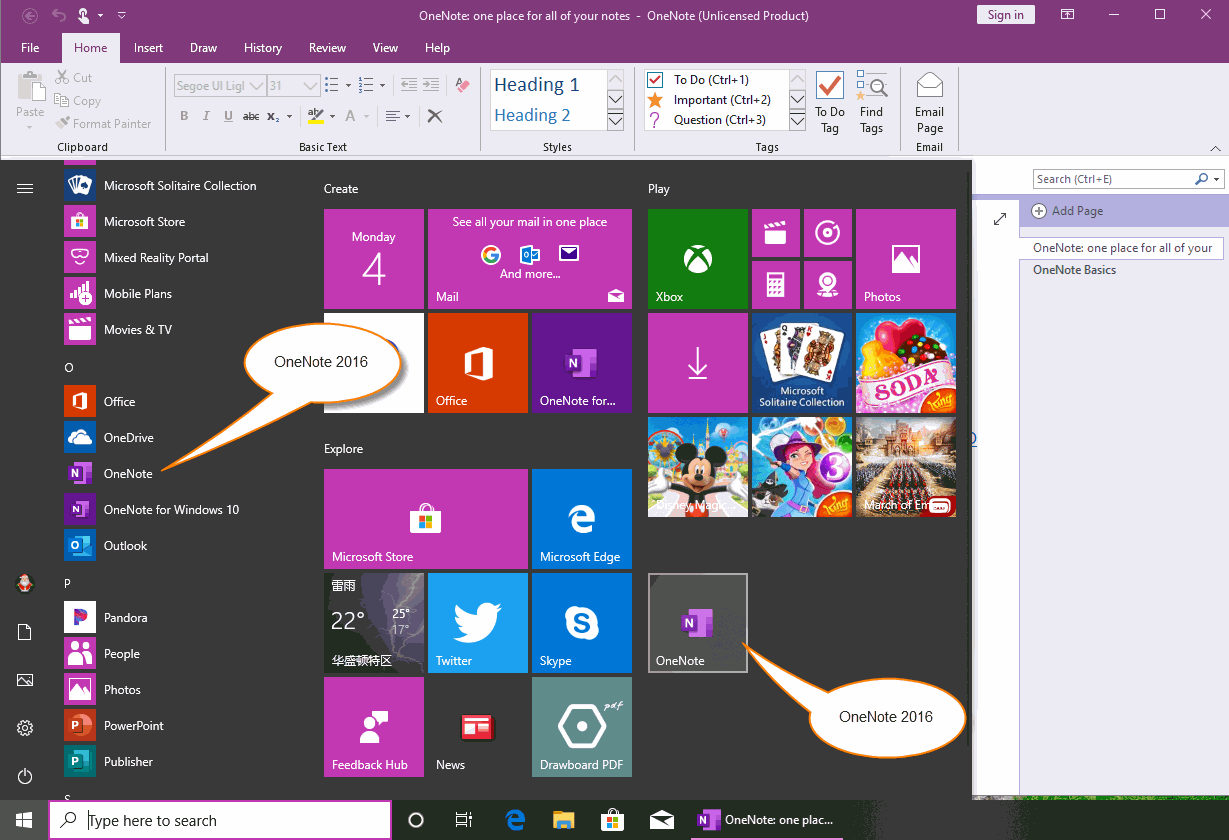Clear all formatting with eraser icon
Viewport: 1229px width, 840px height.
pyautogui.click(x=462, y=86)
